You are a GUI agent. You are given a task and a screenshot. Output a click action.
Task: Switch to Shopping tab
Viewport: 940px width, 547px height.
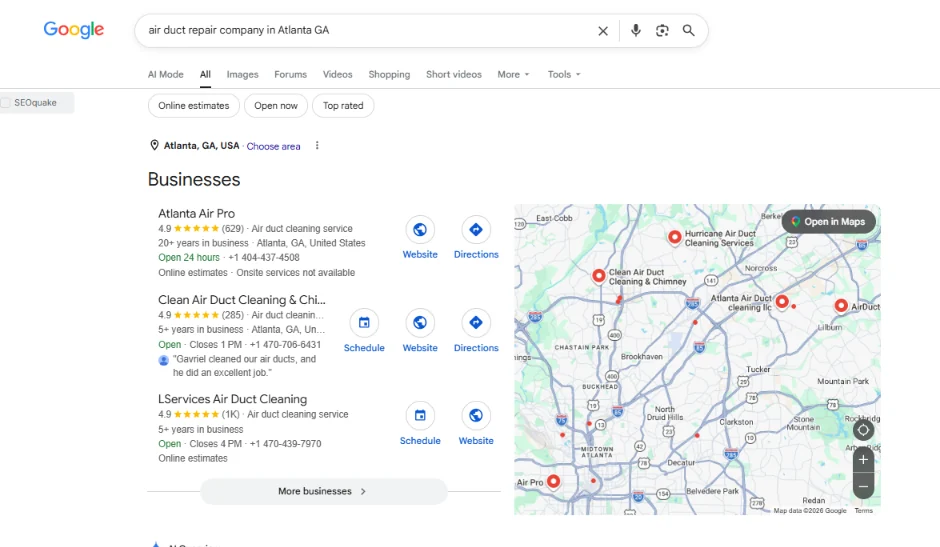point(389,74)
